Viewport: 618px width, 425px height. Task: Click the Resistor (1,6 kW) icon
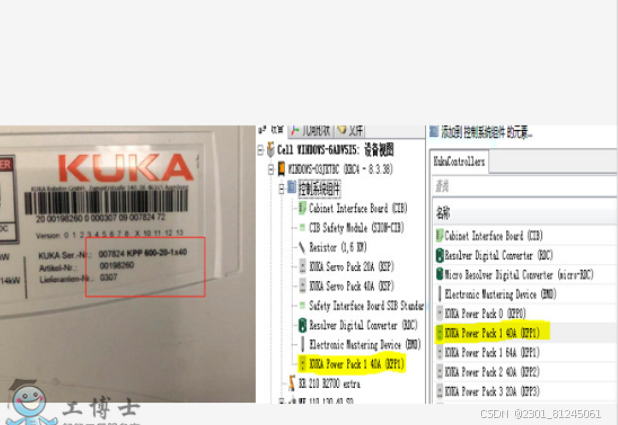(302, 247)
